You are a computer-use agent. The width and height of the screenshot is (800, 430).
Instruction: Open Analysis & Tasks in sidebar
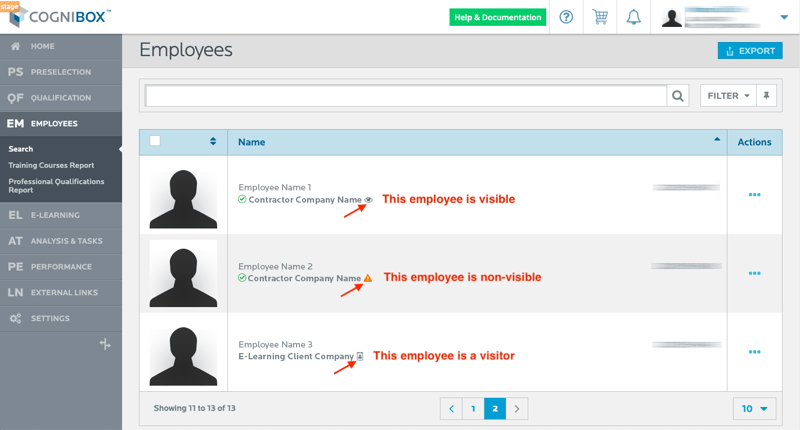pos(61,241)
